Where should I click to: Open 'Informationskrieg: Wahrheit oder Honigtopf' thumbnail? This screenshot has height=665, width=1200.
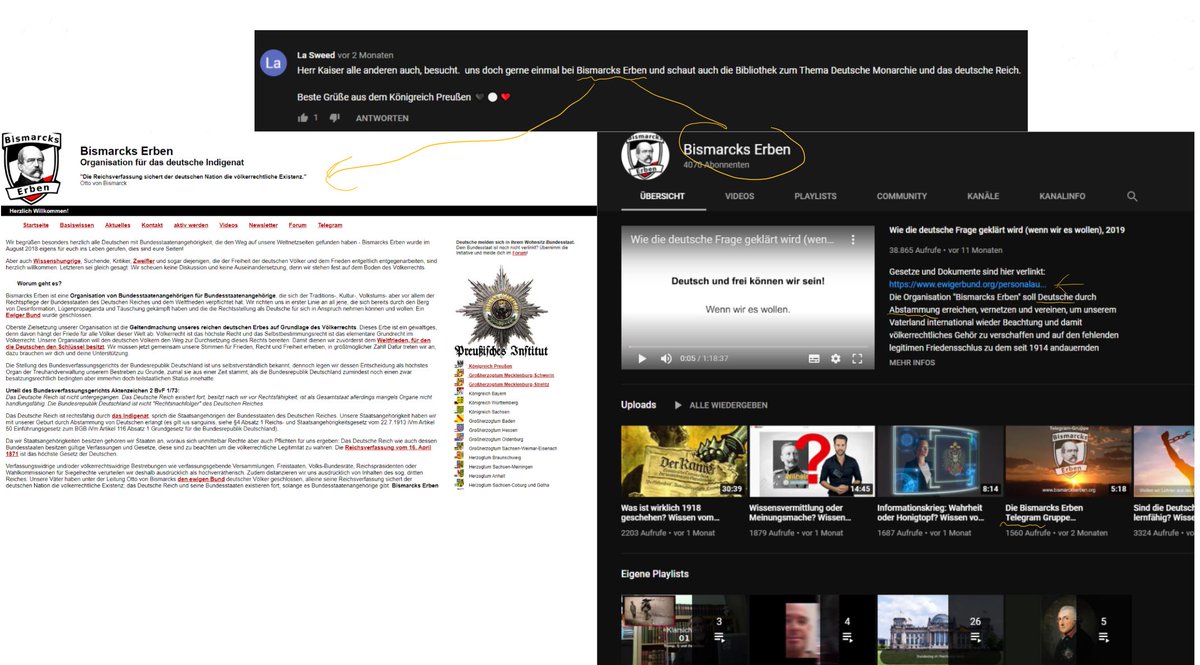940,461
